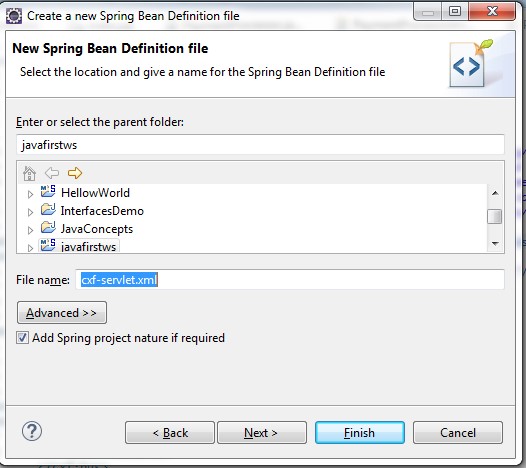Viewport: 526px width, 468px height.
Task: Expand the javafirstws tree node
Action: (x=30, y=248)
